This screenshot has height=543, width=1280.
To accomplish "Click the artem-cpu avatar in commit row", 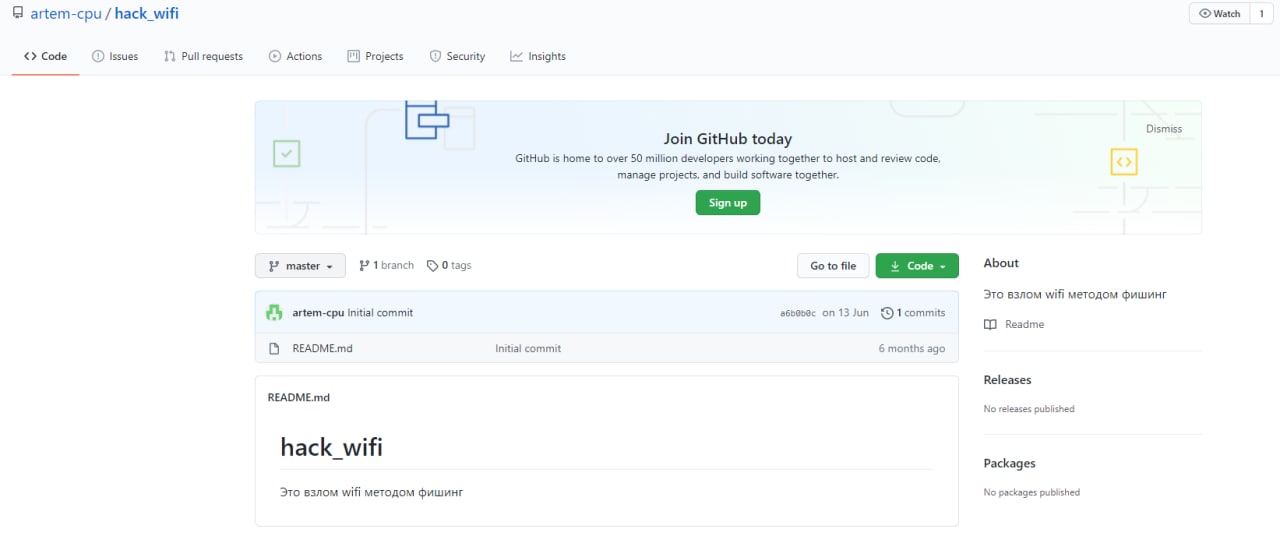I will [274, 313].
